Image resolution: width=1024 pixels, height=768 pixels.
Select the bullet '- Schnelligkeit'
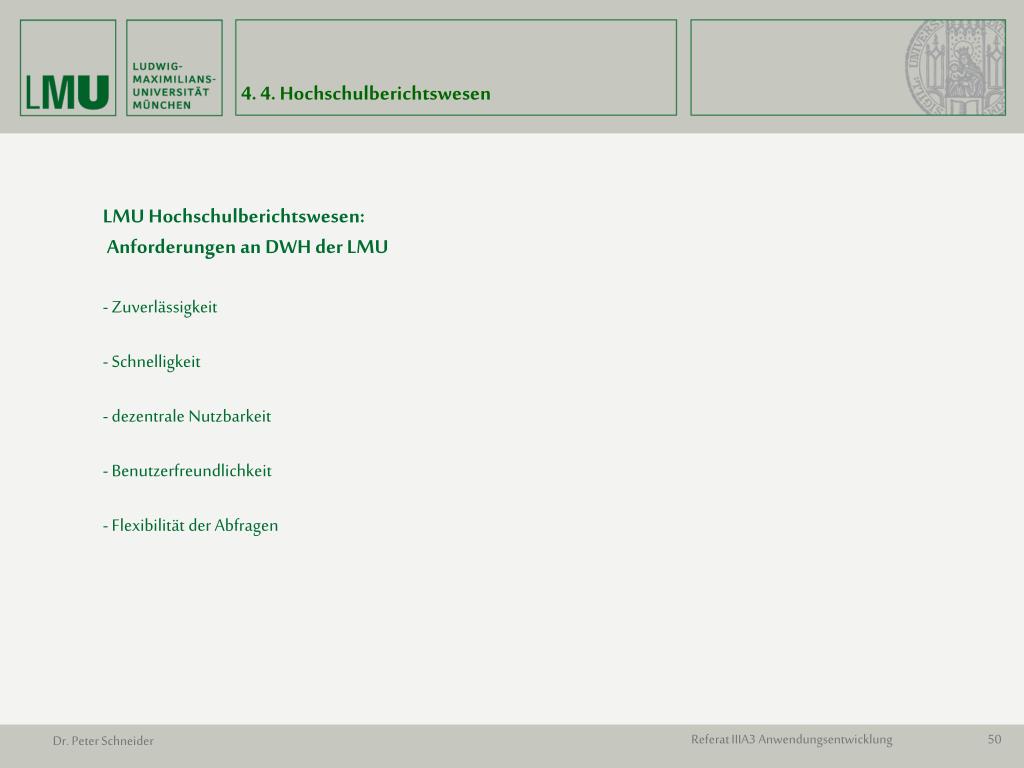152,362
